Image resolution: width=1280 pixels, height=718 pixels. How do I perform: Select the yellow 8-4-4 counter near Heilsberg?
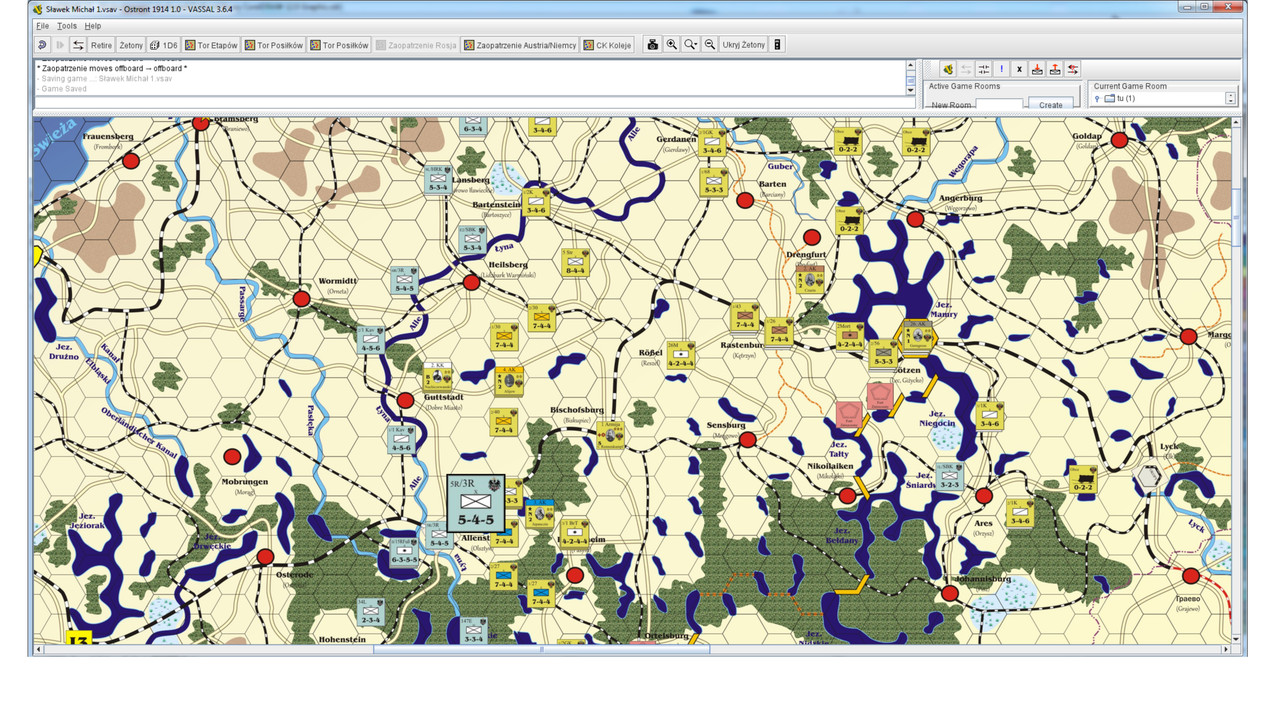pos(575,262)
